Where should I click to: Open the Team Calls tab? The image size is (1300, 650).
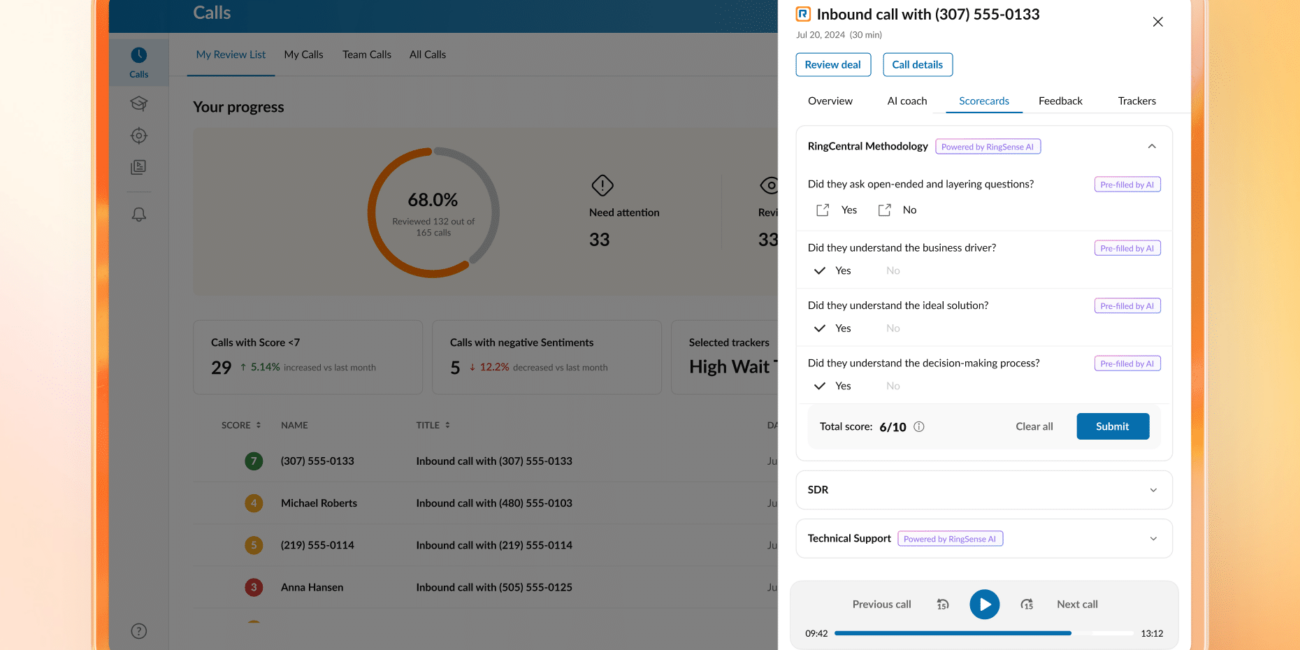click(x=367, y=55)
